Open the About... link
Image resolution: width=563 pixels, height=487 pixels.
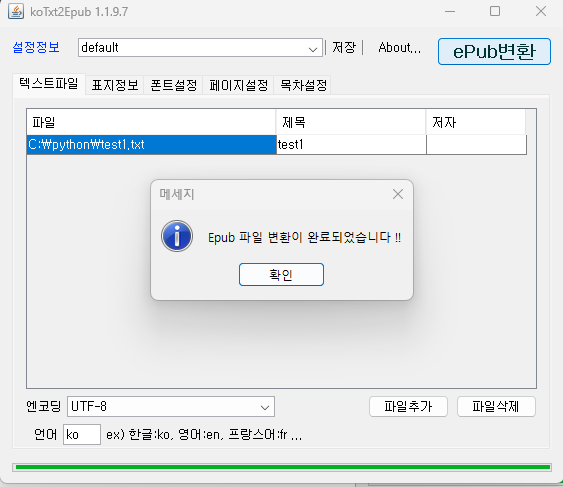click(x=400, y=47)
